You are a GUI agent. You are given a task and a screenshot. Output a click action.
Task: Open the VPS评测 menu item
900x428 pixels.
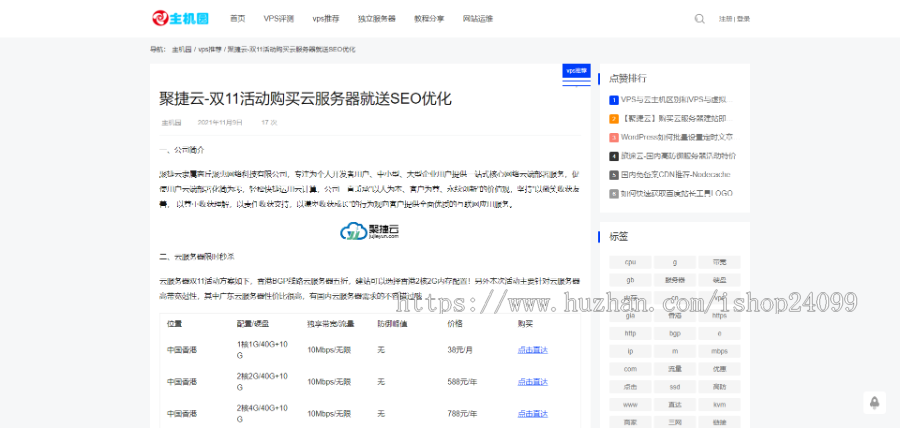tap(279, 18)
